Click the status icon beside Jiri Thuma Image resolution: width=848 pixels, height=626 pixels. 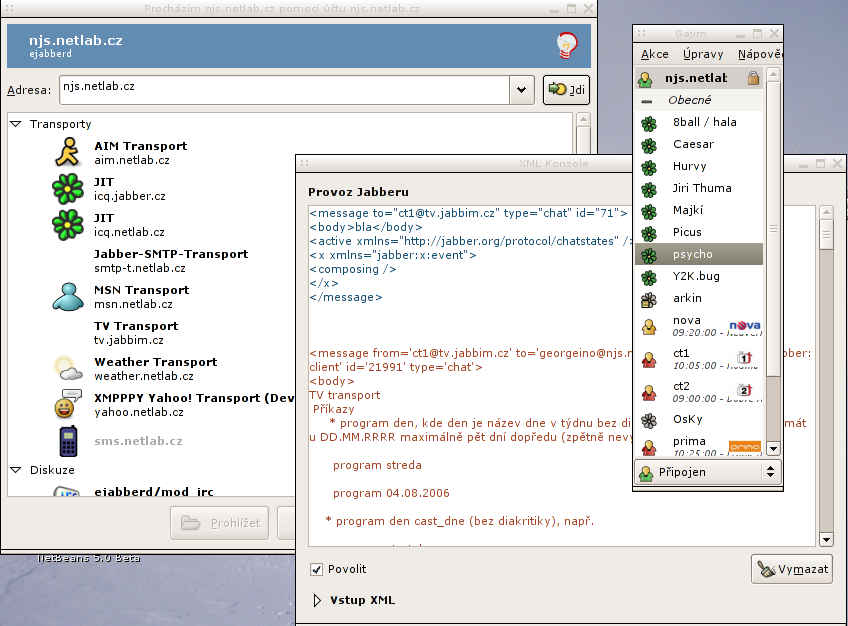click(649, 190)
